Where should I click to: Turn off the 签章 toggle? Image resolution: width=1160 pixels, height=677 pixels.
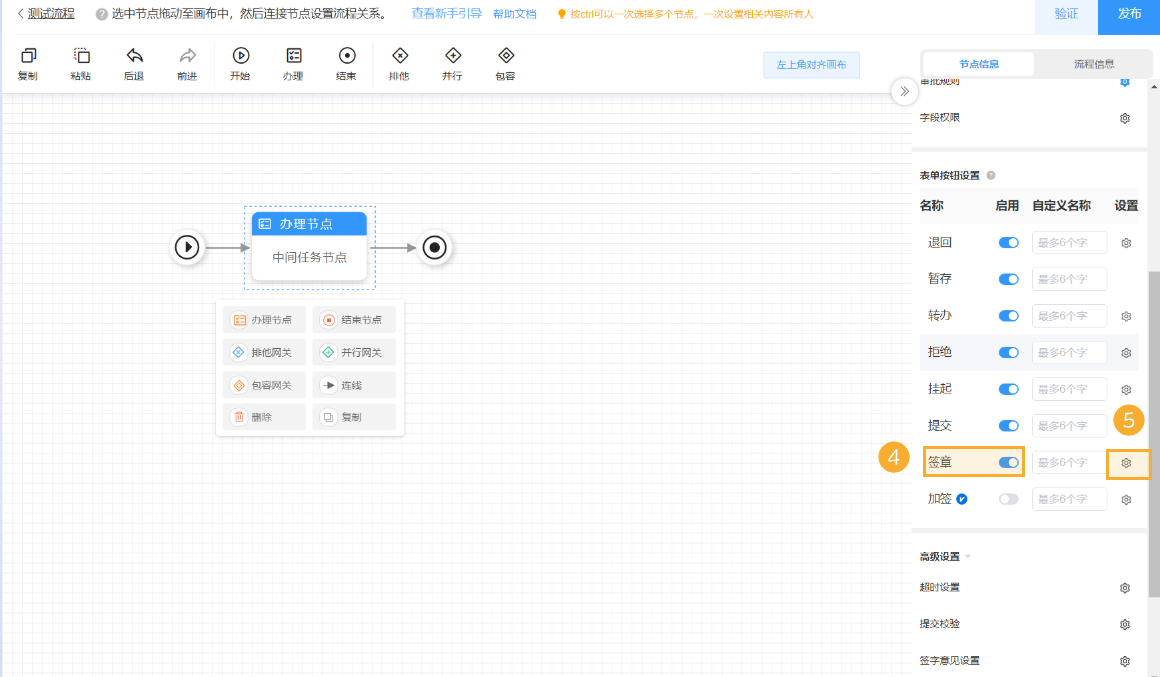(1008, 462)
